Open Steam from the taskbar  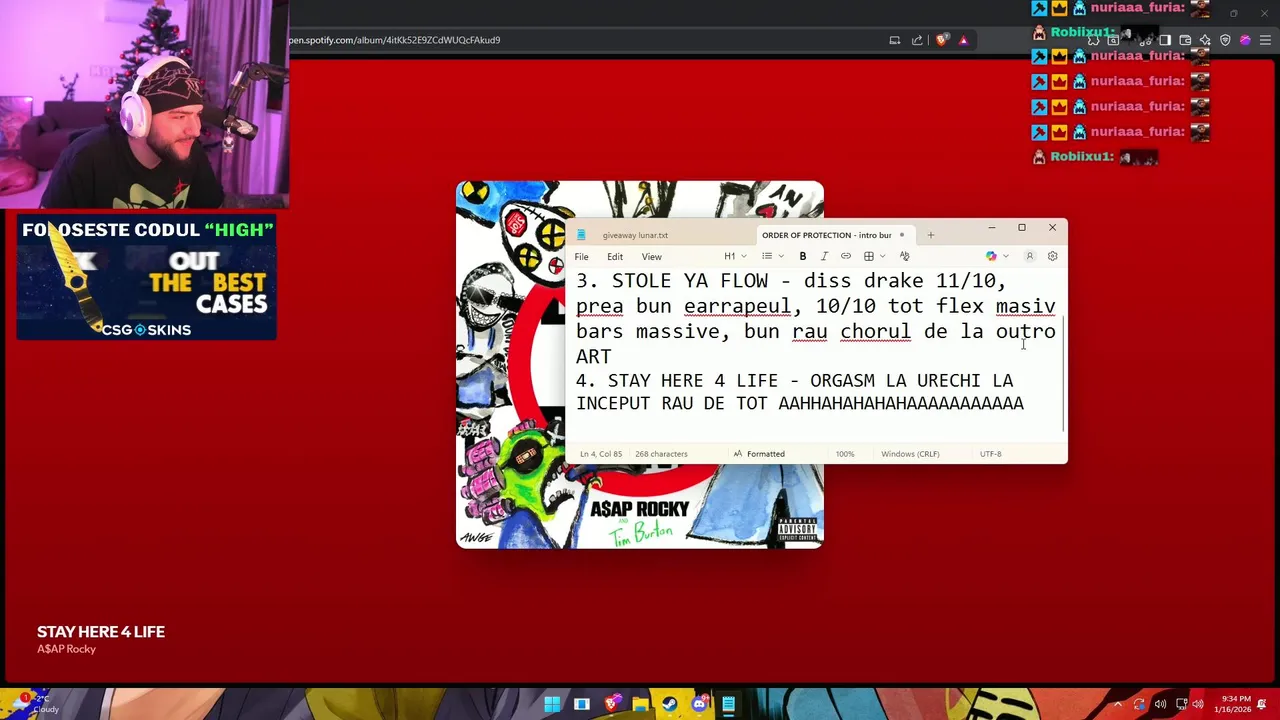click(x=669, y=704)
